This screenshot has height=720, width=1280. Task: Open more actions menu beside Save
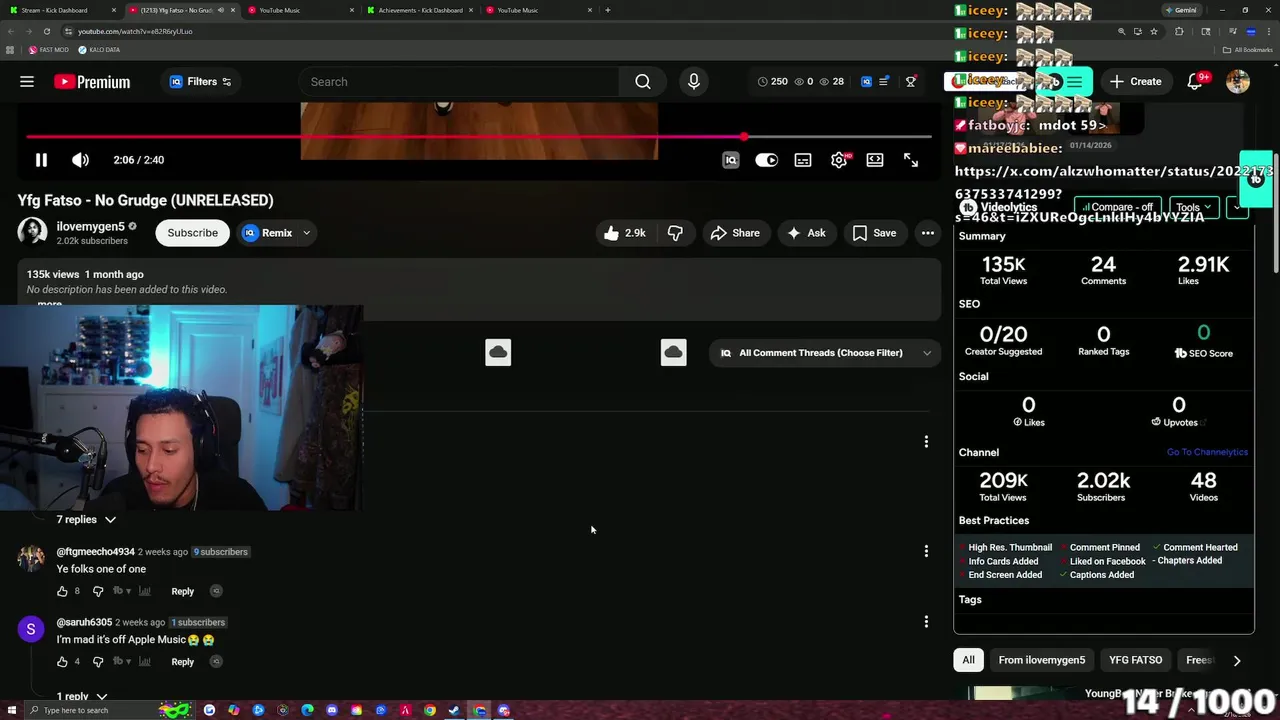click(928, 233)
